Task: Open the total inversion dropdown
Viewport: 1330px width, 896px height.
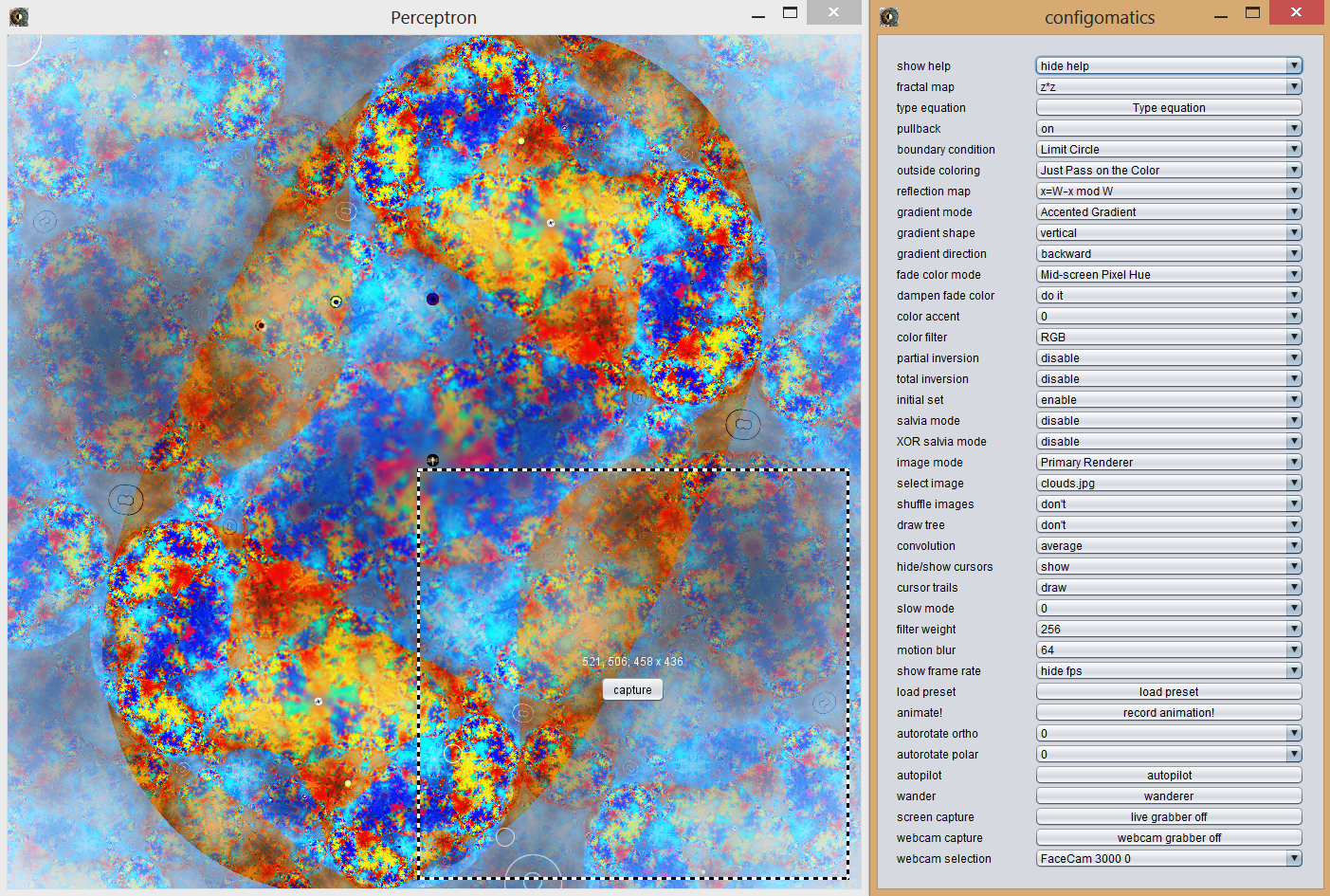Action: point(1169,379)
